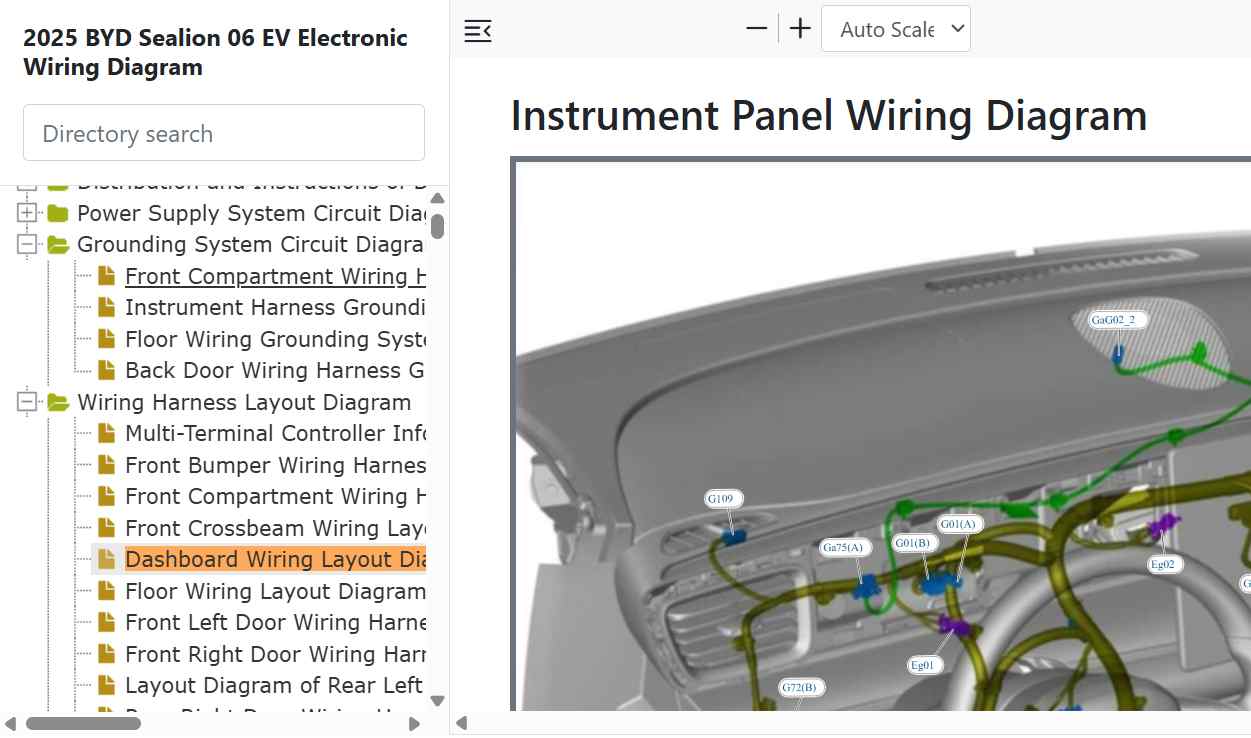Click document icon beside Multi-Terminal Controller
Viewport: 1251px width, 738px height.
pyautogui.click(x=106, y=433)
